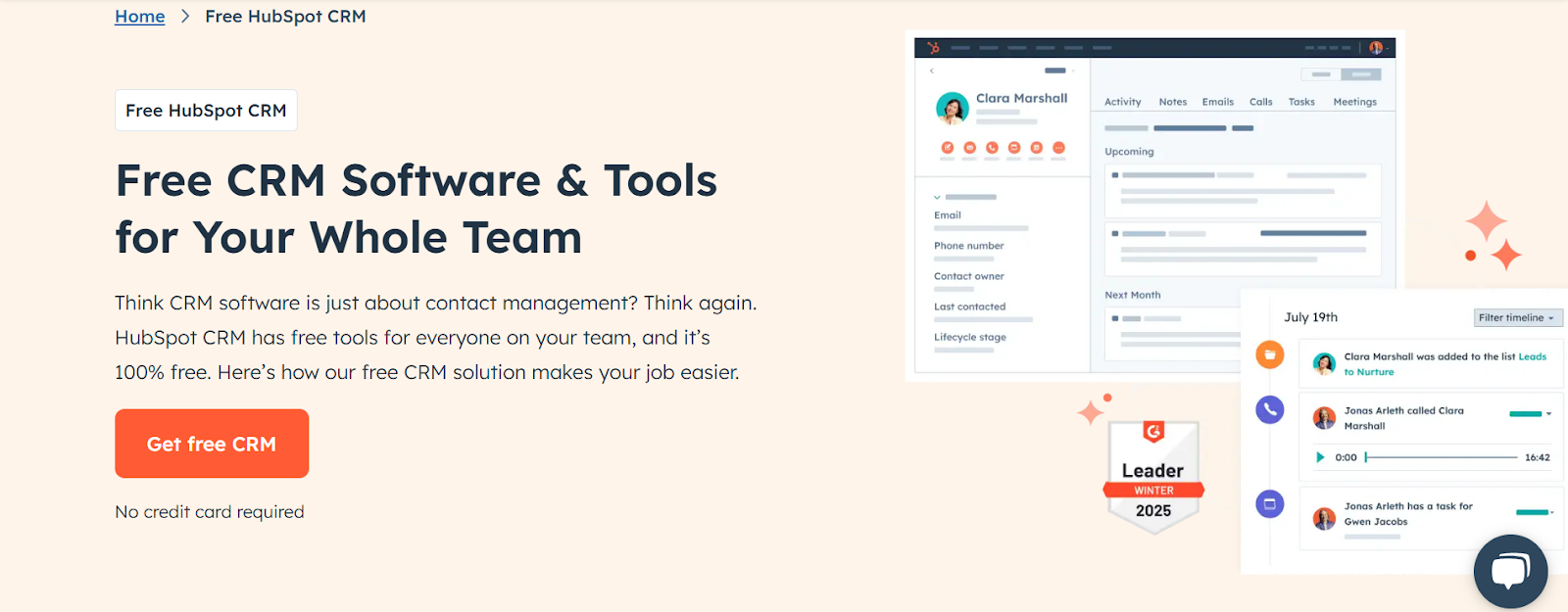The width and height of the screenshot is (1568, 612).
Task: Click Clara's avatar in list-added entry
Action: coord(1324,364)
